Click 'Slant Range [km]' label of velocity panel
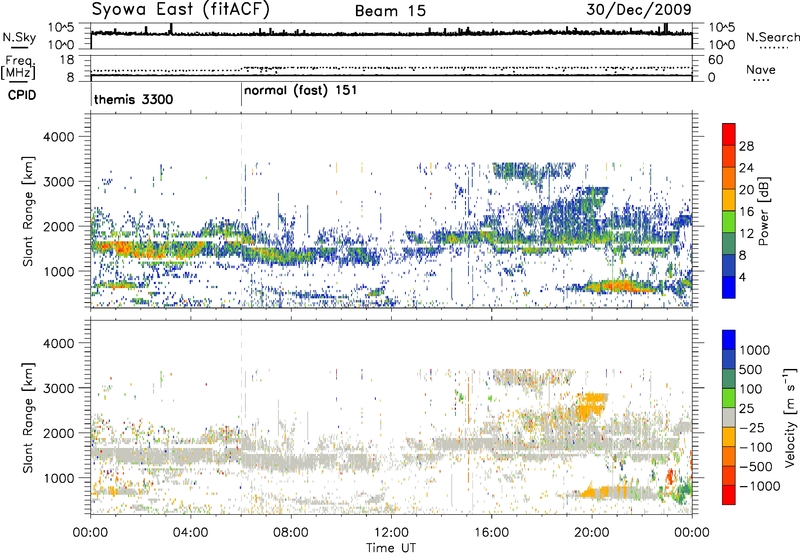This screenshot has height=554, width=800. pyautogui.click(x=28, y=418)
